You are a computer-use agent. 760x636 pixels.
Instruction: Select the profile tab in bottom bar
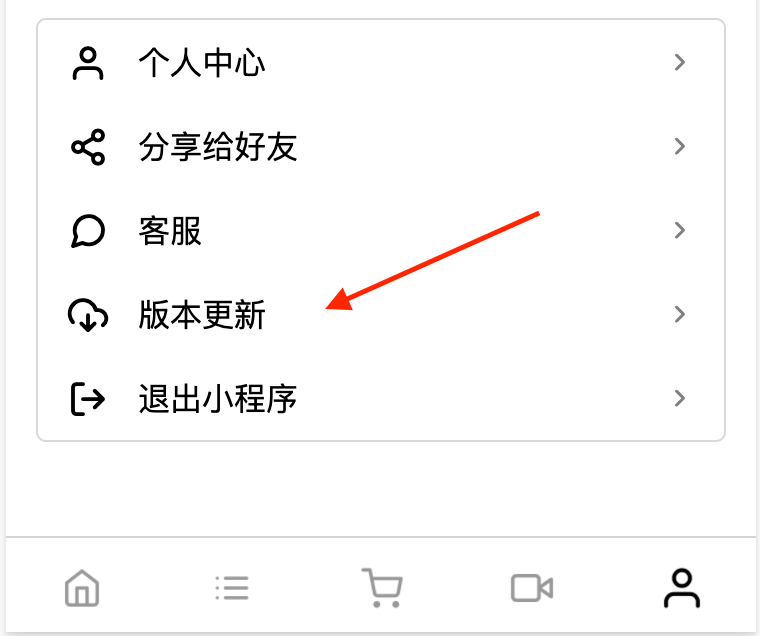click(681, 588)
